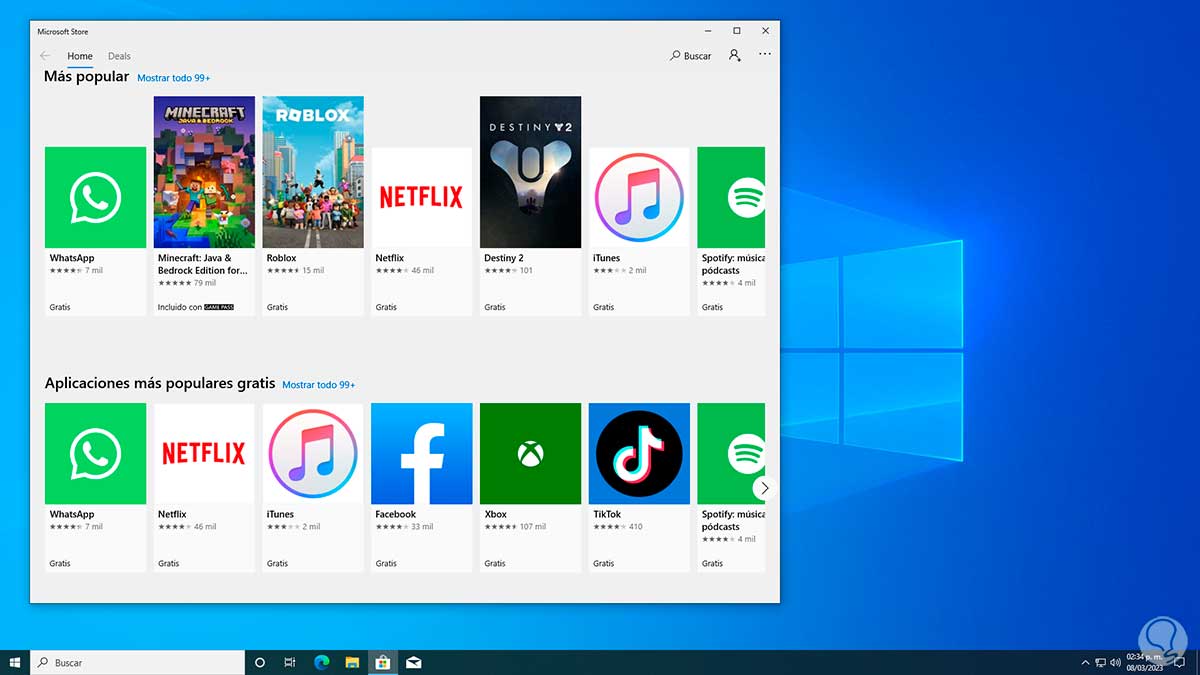Open the Facebook app tile
The image size is (1200, 675).
click(x=421, y=487)
